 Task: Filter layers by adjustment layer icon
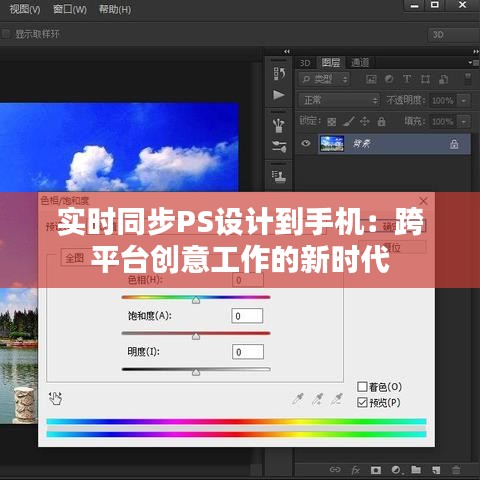[389, 79]
